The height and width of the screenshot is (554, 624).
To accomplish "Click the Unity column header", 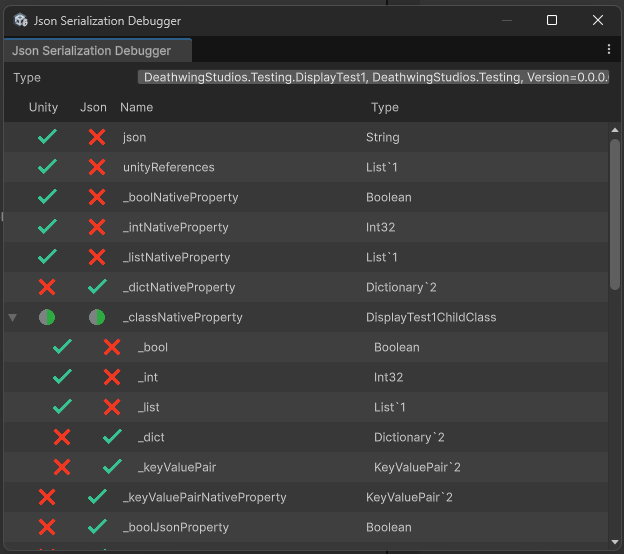I will coord(43,107).
